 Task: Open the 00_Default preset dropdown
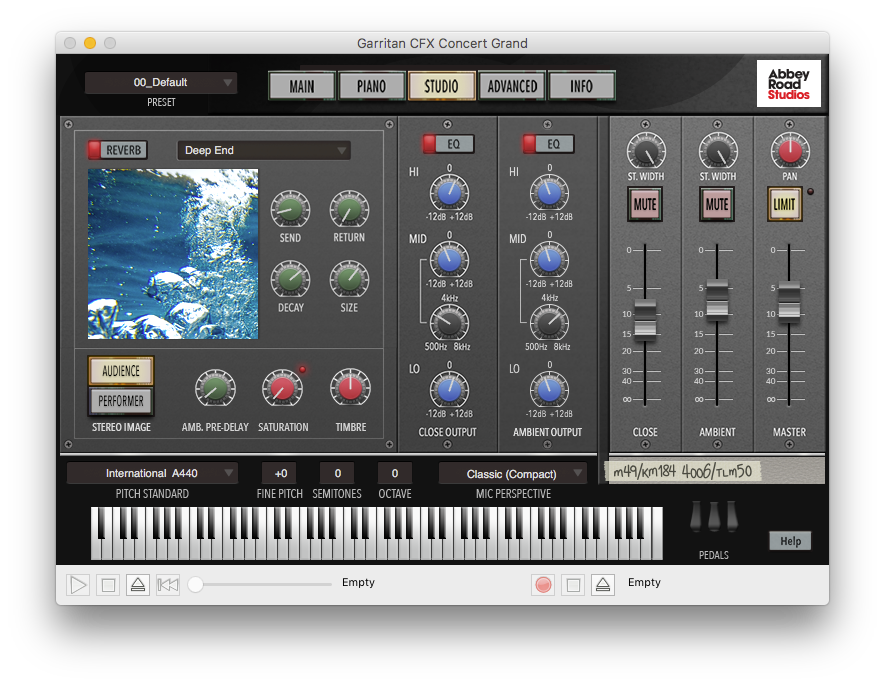(161, 82)
